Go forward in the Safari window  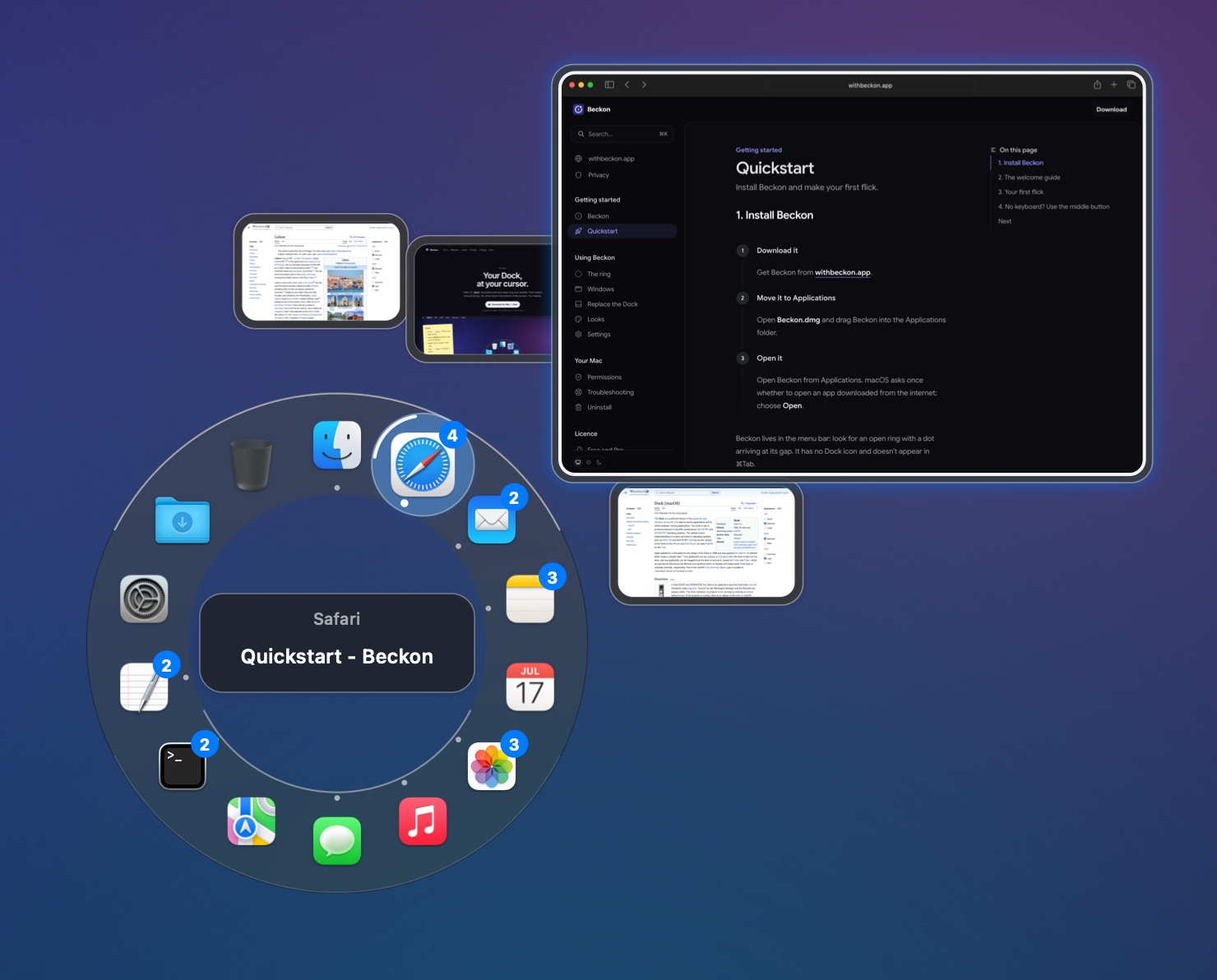[644, 85]
